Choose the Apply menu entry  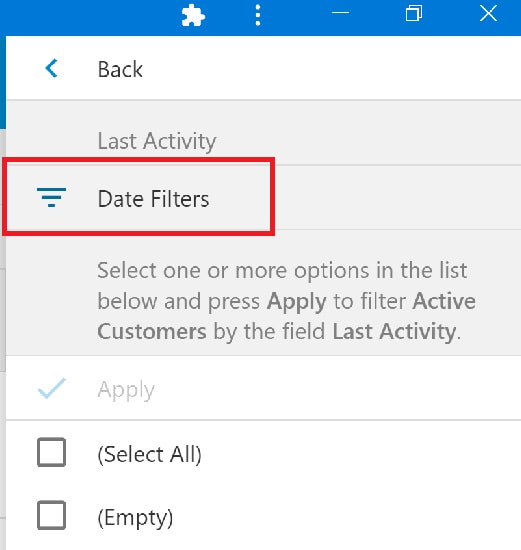[x=263, y=388]
